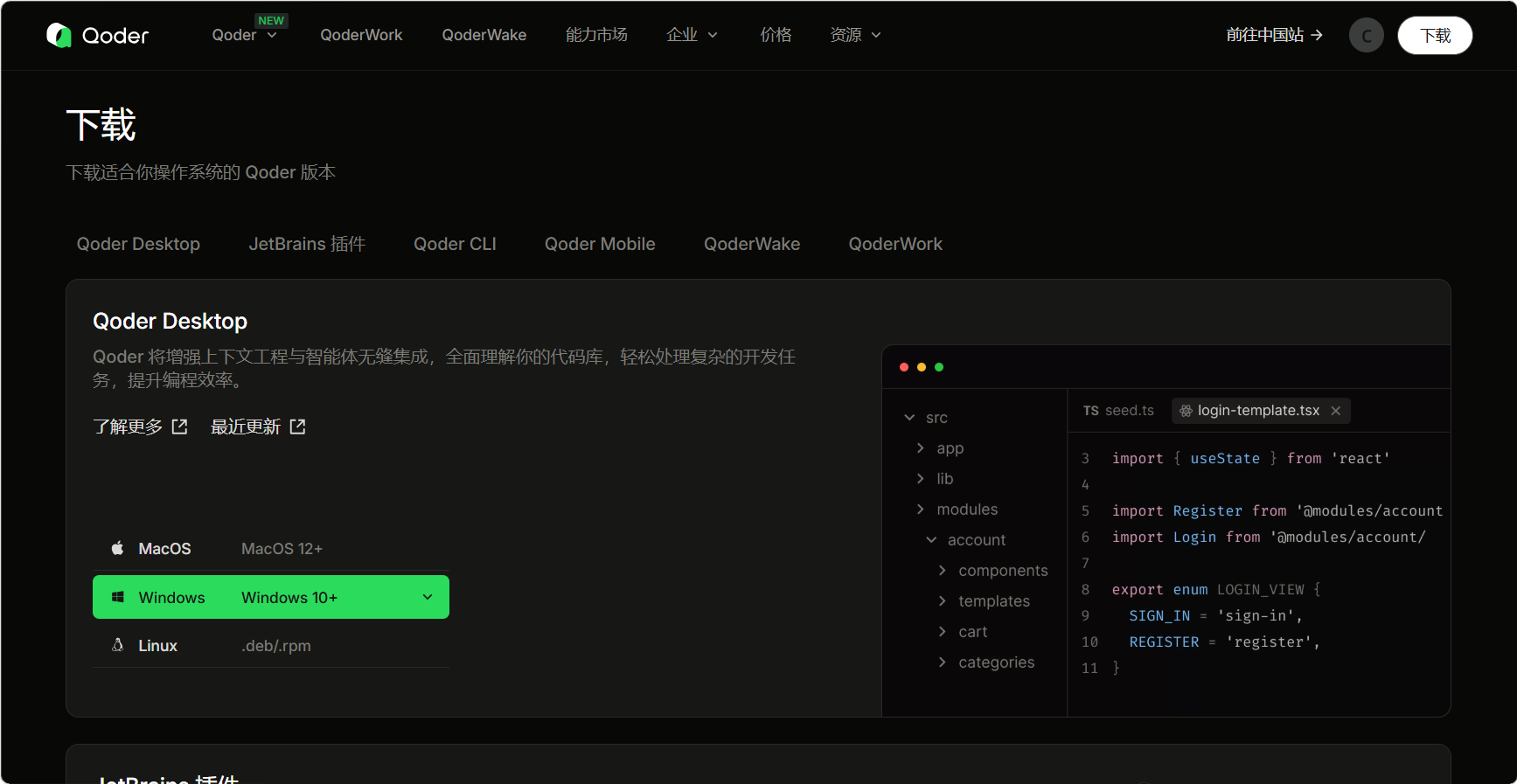Click external link icon next to 最近更新

click(298, 427)
